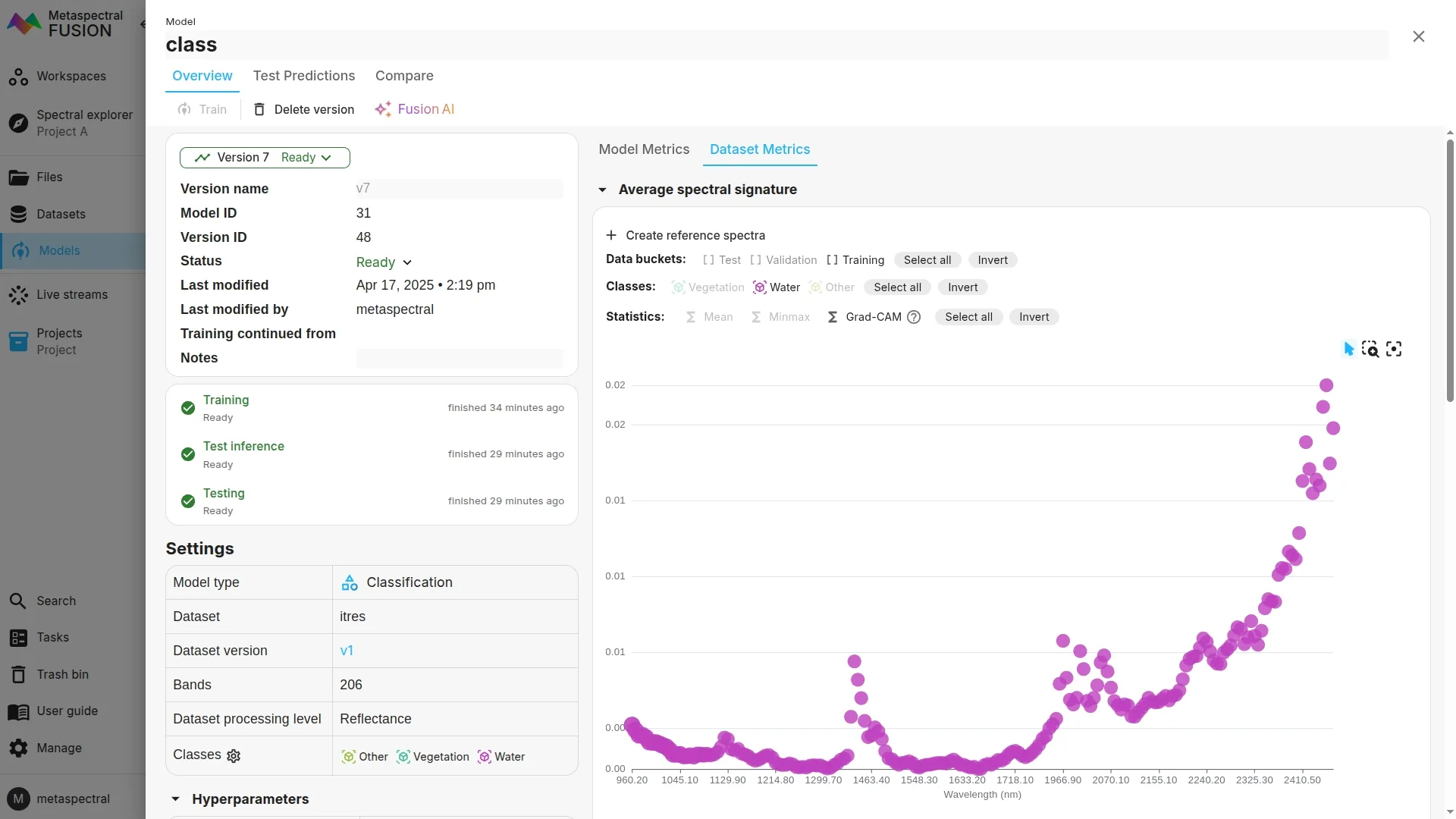The height and width of the screenshot is (819, 1456).
Task: Open Classes settings gear icon
Action: pyautogui.click(x=234, y=756)
